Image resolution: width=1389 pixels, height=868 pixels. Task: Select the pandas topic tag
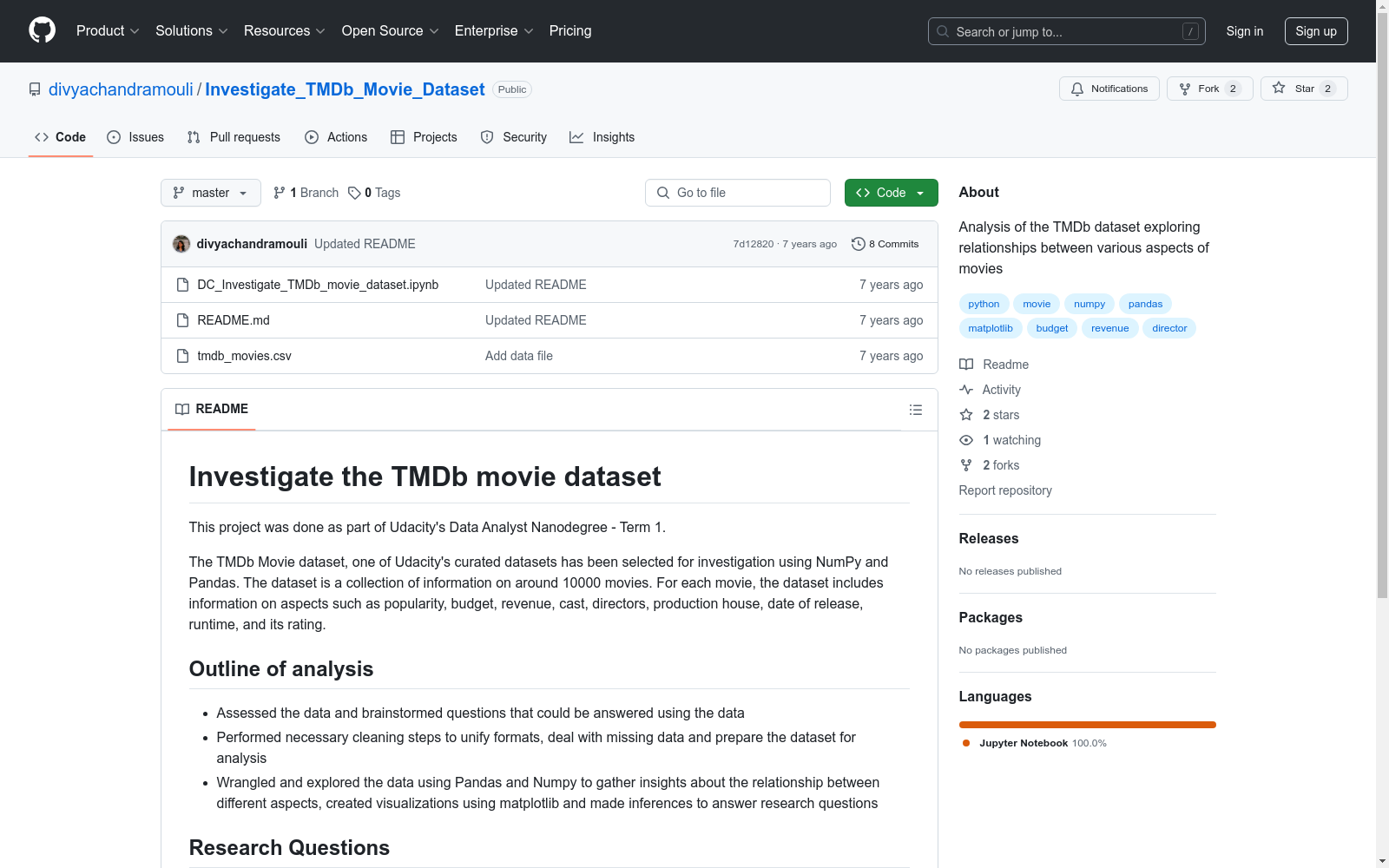(1145, 304)
